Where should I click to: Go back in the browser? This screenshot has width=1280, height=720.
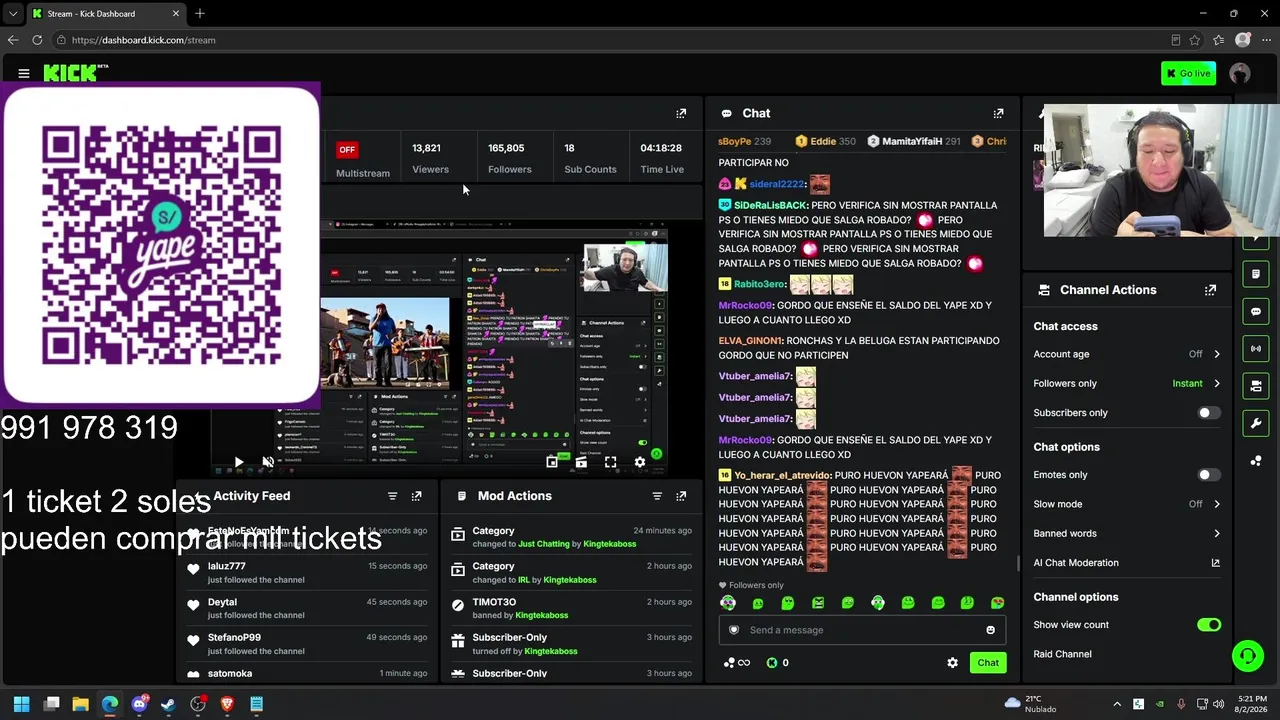[13, 40]
